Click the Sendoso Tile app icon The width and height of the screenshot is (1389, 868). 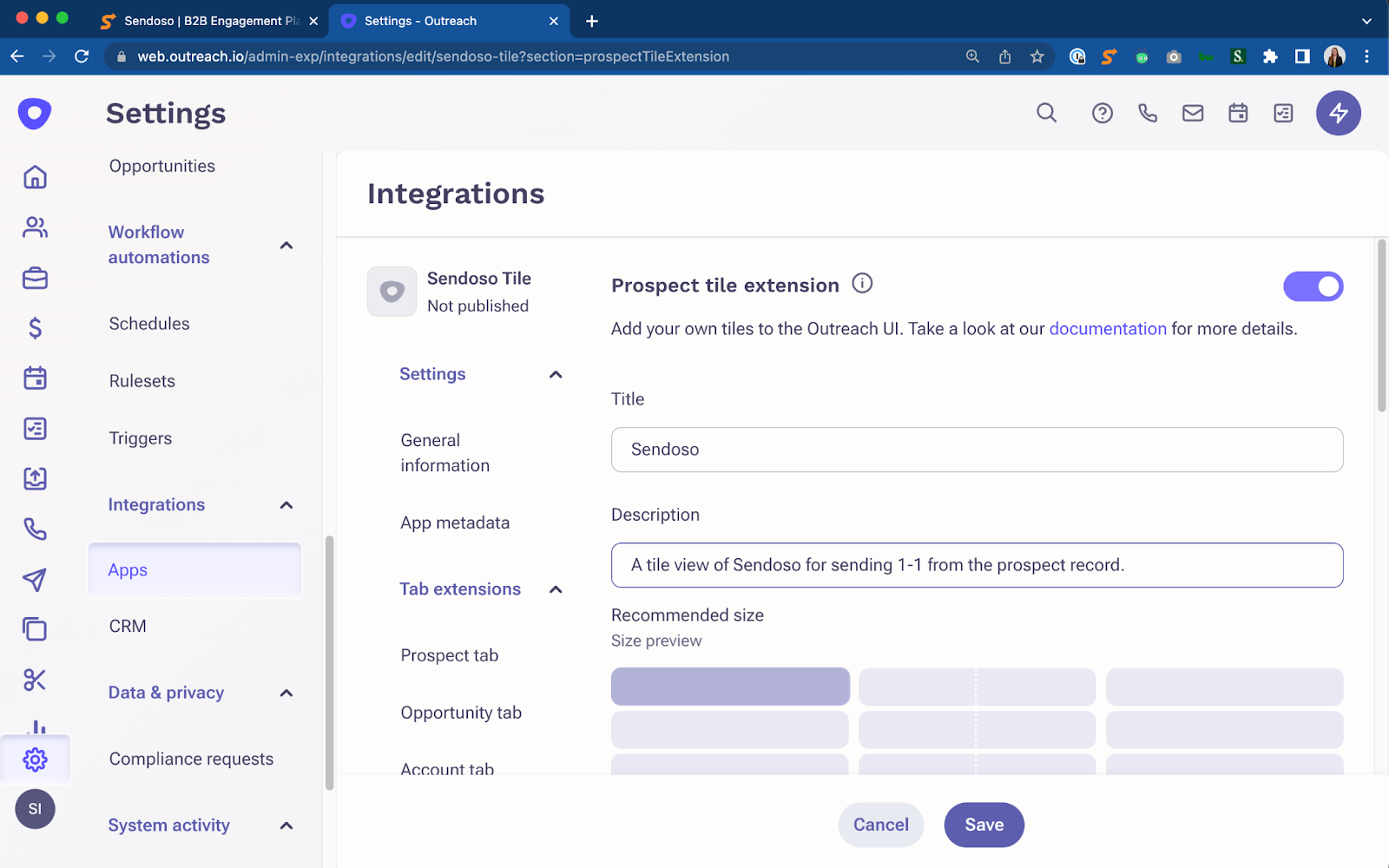pos(392,292)
